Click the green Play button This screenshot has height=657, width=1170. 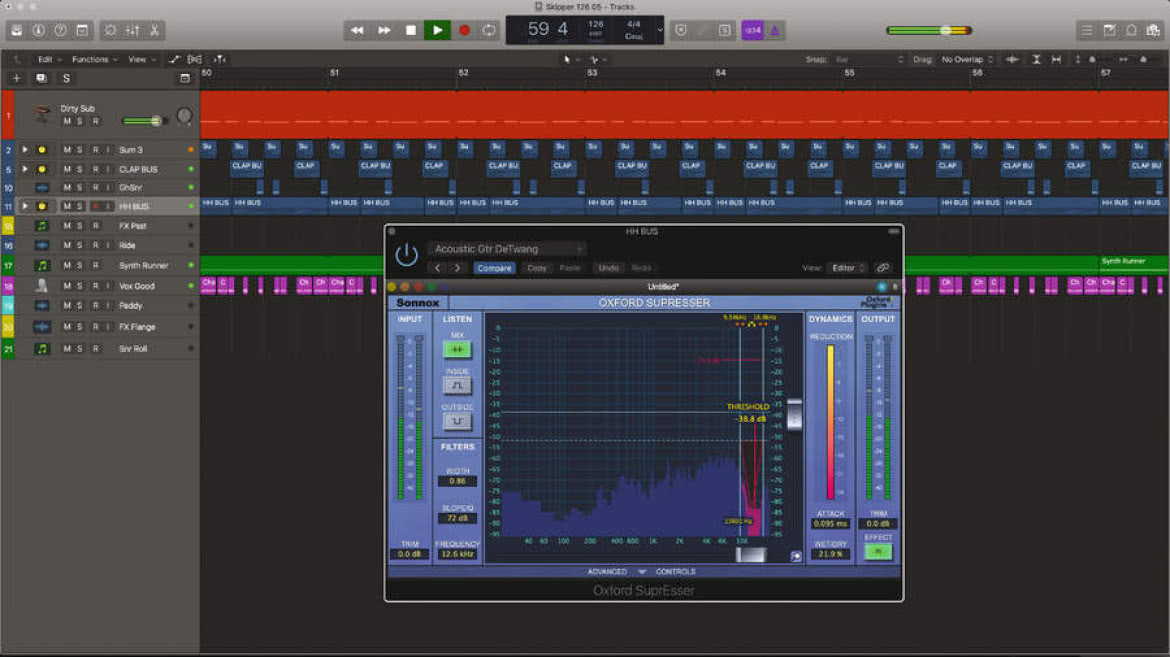437,31
